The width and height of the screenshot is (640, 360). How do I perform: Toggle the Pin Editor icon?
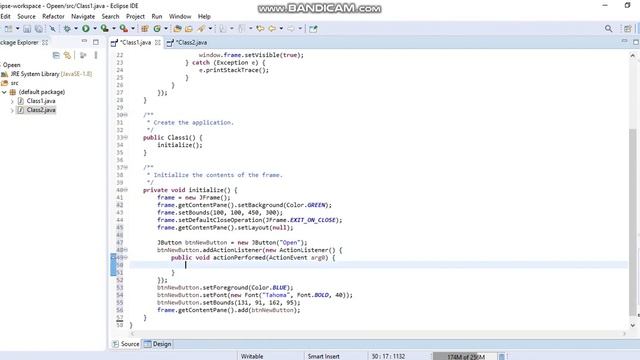click(313, 29)
